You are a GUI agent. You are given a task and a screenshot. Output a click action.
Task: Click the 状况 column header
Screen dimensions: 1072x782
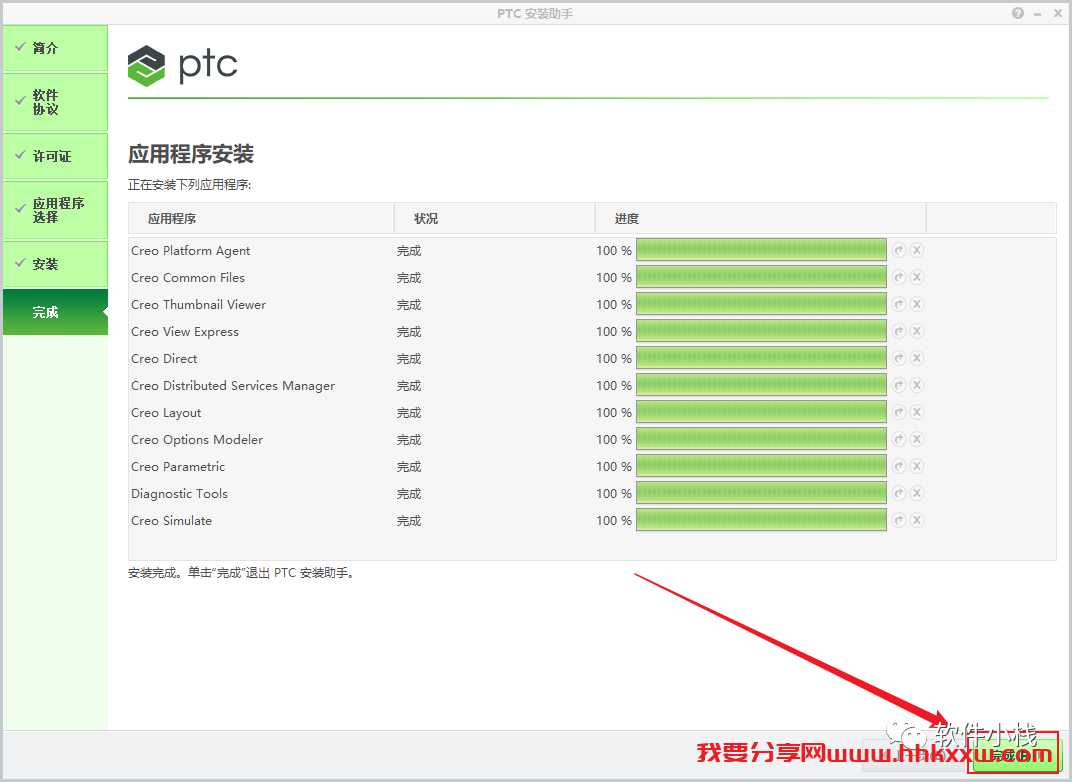(x=494, y=219)
